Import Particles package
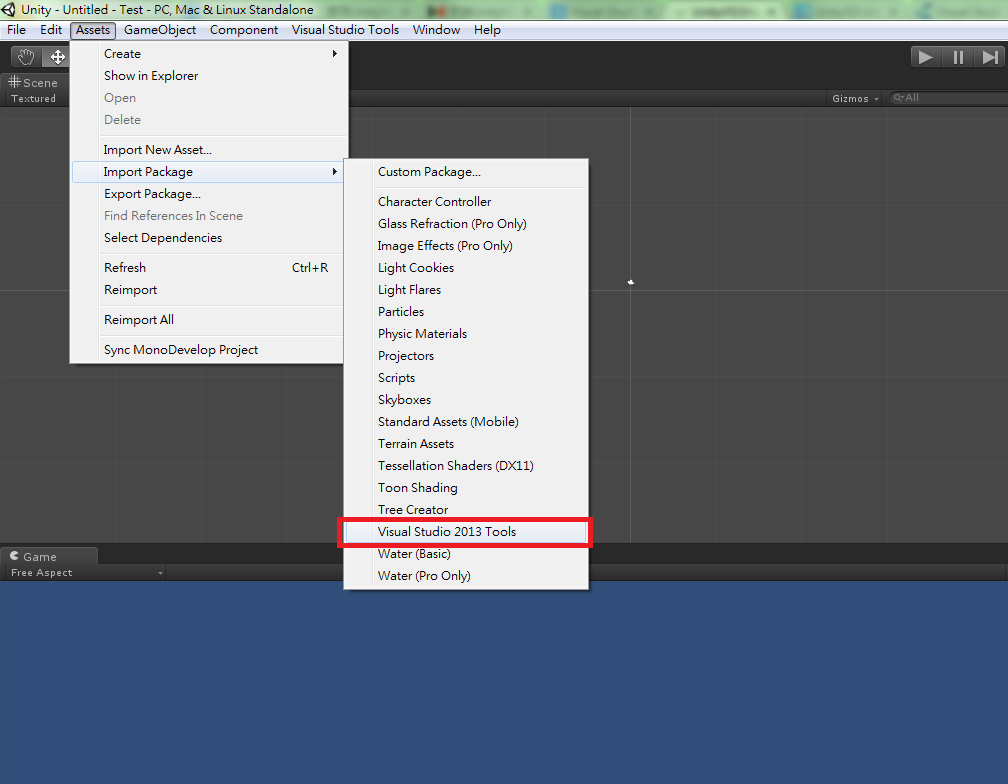 tap(466, 312)
